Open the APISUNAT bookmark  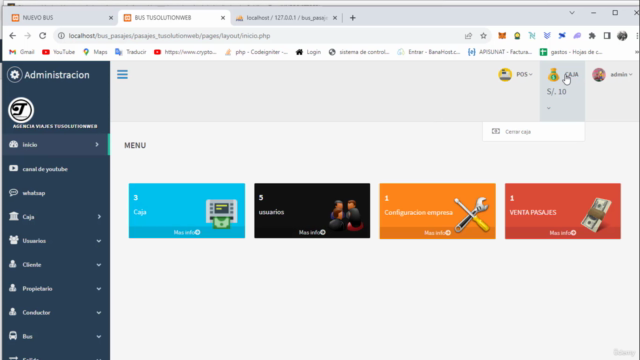500,52
